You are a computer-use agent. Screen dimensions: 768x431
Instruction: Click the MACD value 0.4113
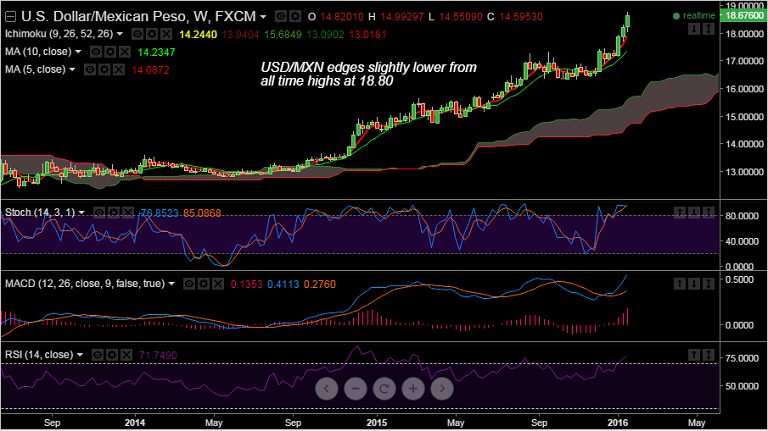click(x=283, y=284)
